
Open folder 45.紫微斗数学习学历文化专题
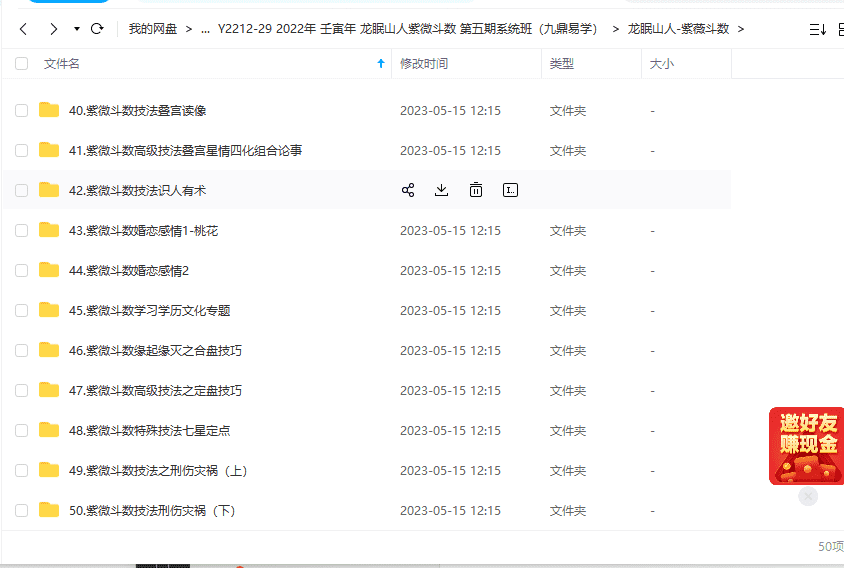(150, 310)
